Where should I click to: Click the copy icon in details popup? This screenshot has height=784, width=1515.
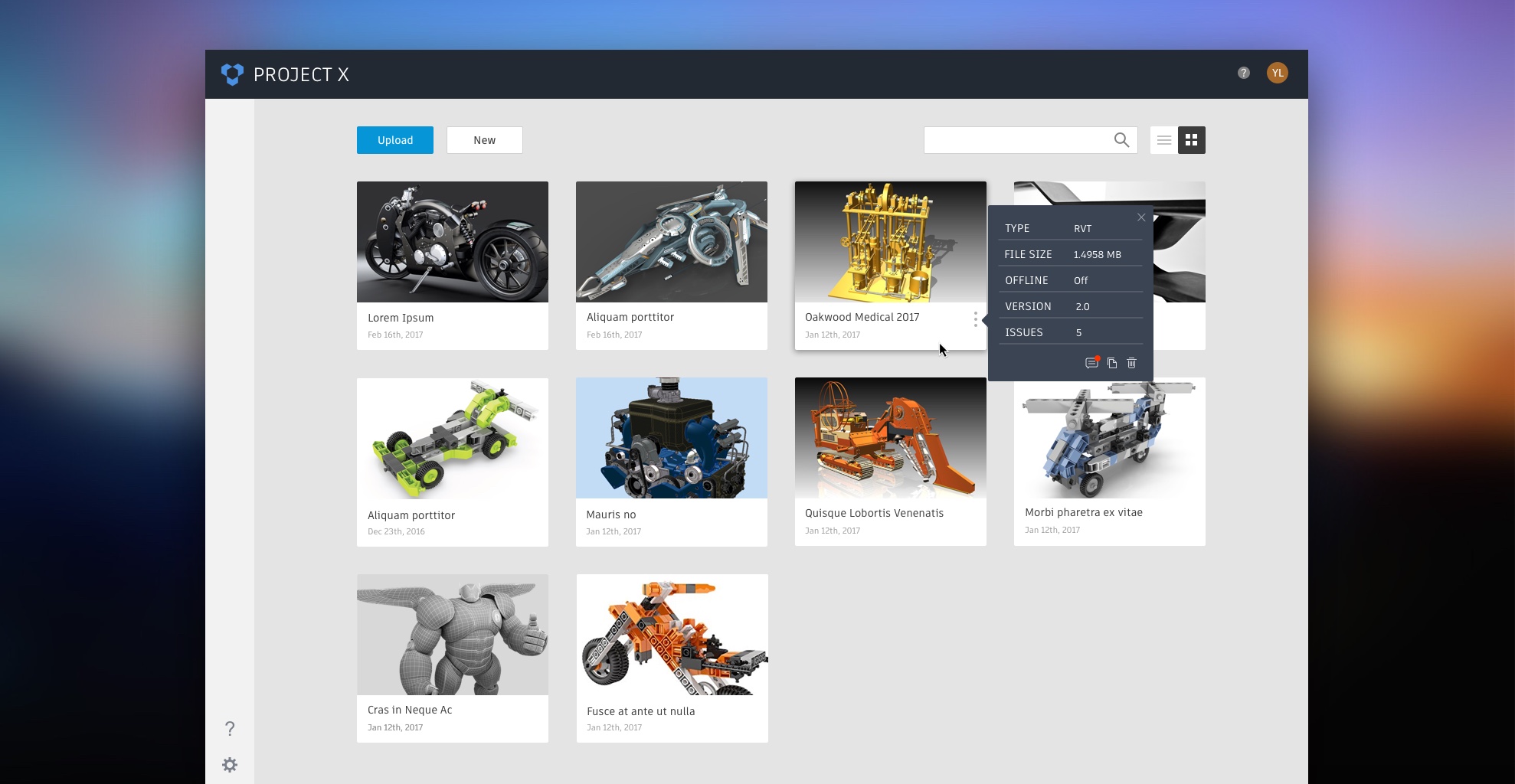[1112, 363]
